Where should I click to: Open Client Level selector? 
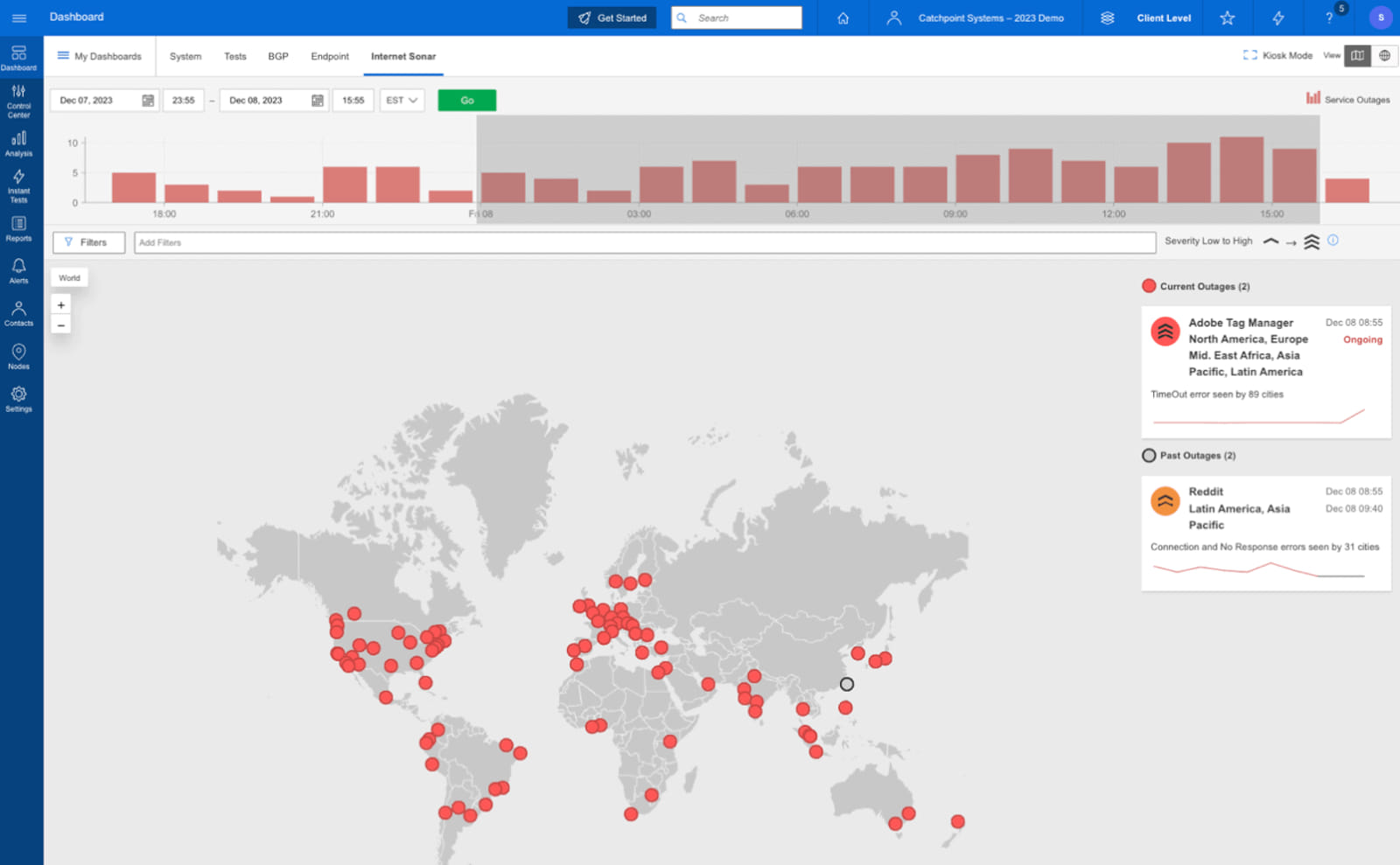coord(1164,17)
